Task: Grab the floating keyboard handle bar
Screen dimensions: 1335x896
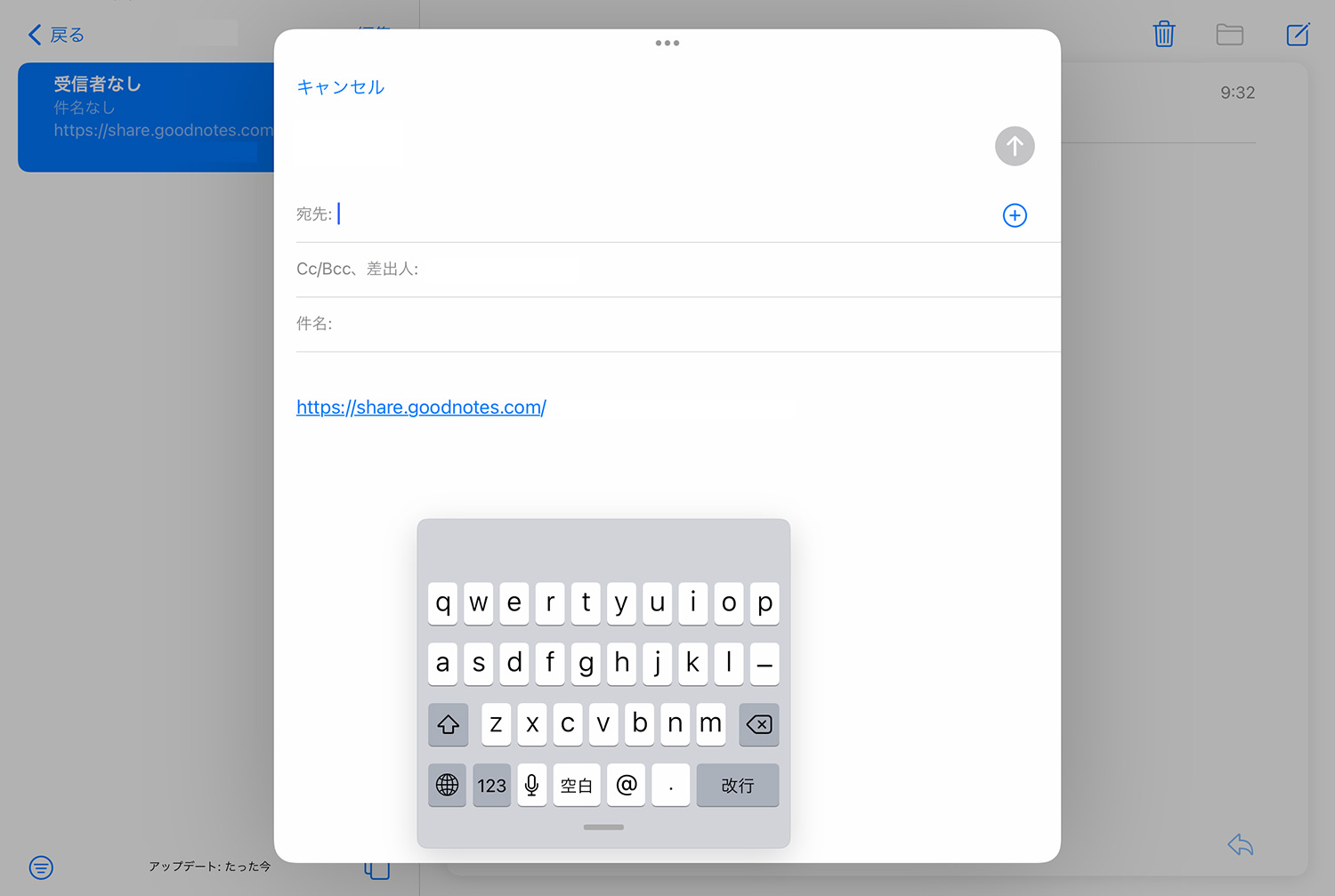Action: click(x=603, y=827)
